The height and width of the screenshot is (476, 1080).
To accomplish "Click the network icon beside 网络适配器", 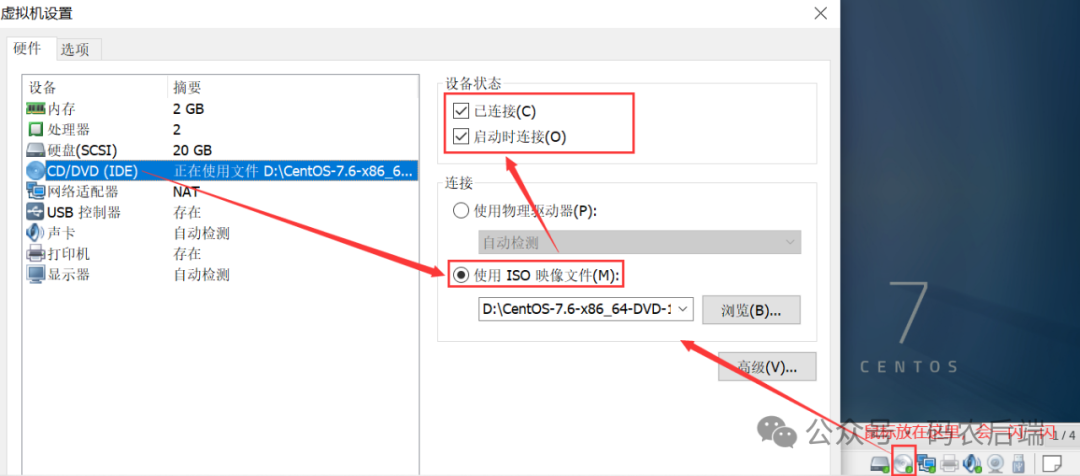I will (35, 192).
